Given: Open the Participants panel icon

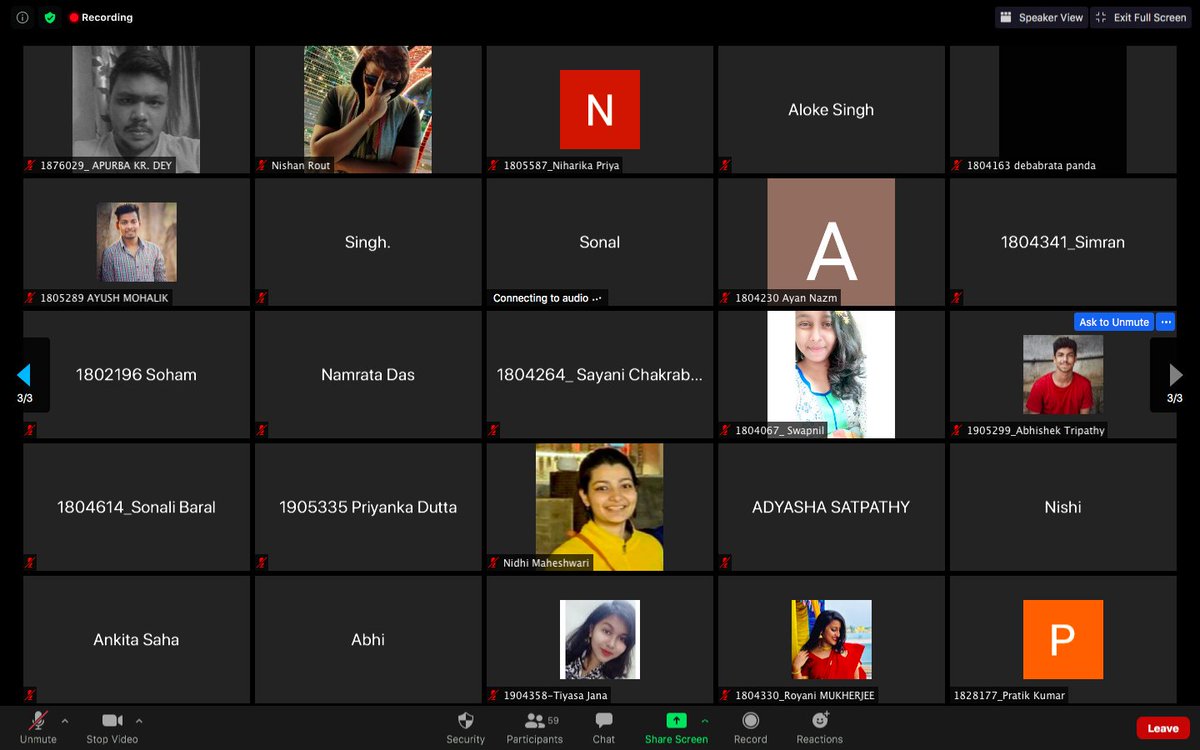Looking at the screenshot, I should coord(535,721).
